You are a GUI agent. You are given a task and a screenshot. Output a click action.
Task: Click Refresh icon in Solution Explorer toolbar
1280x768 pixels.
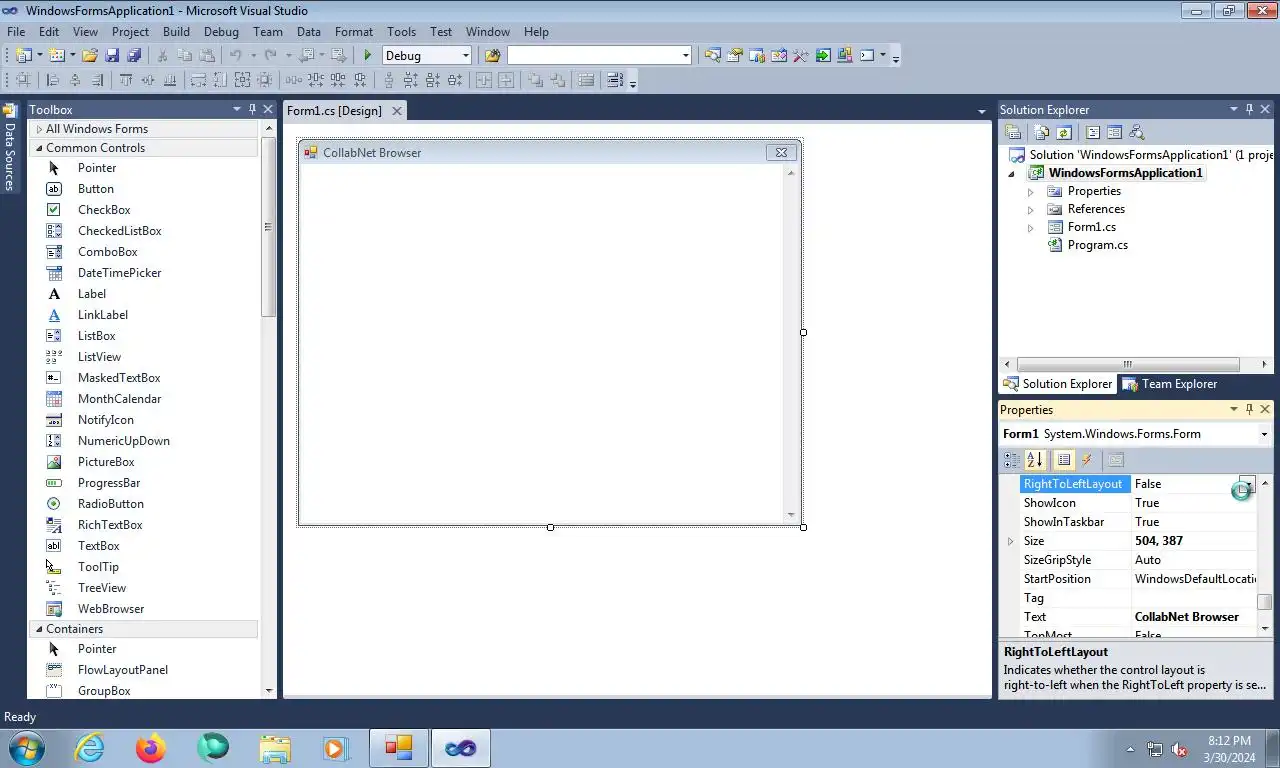point(1064,132)
